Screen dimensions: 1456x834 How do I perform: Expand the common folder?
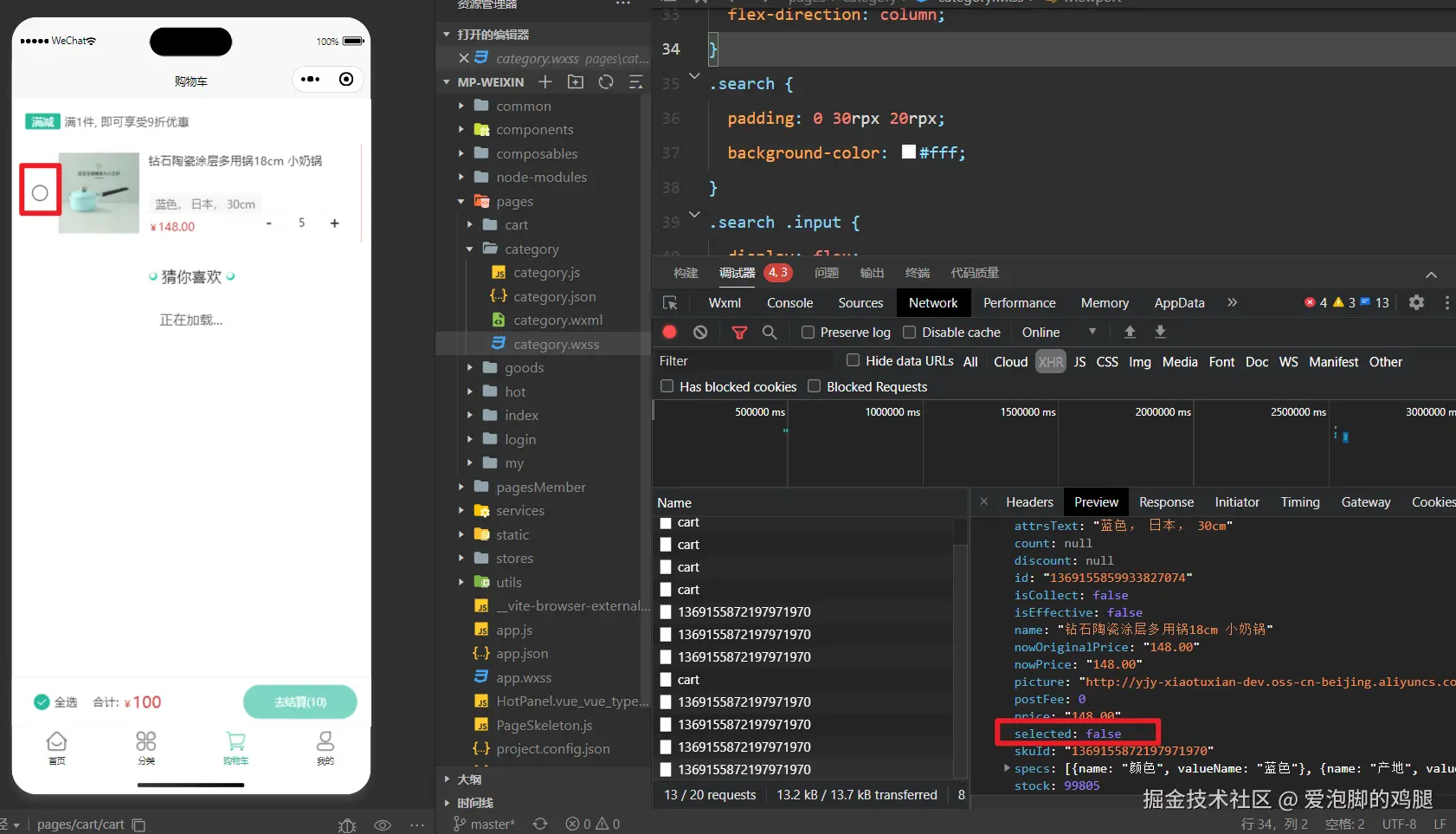click(461, 106)
